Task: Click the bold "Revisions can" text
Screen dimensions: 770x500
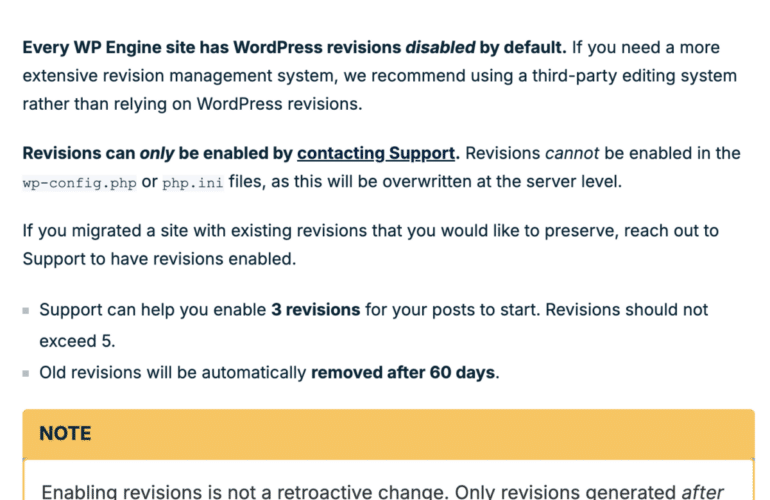Action: coord(76,153)
